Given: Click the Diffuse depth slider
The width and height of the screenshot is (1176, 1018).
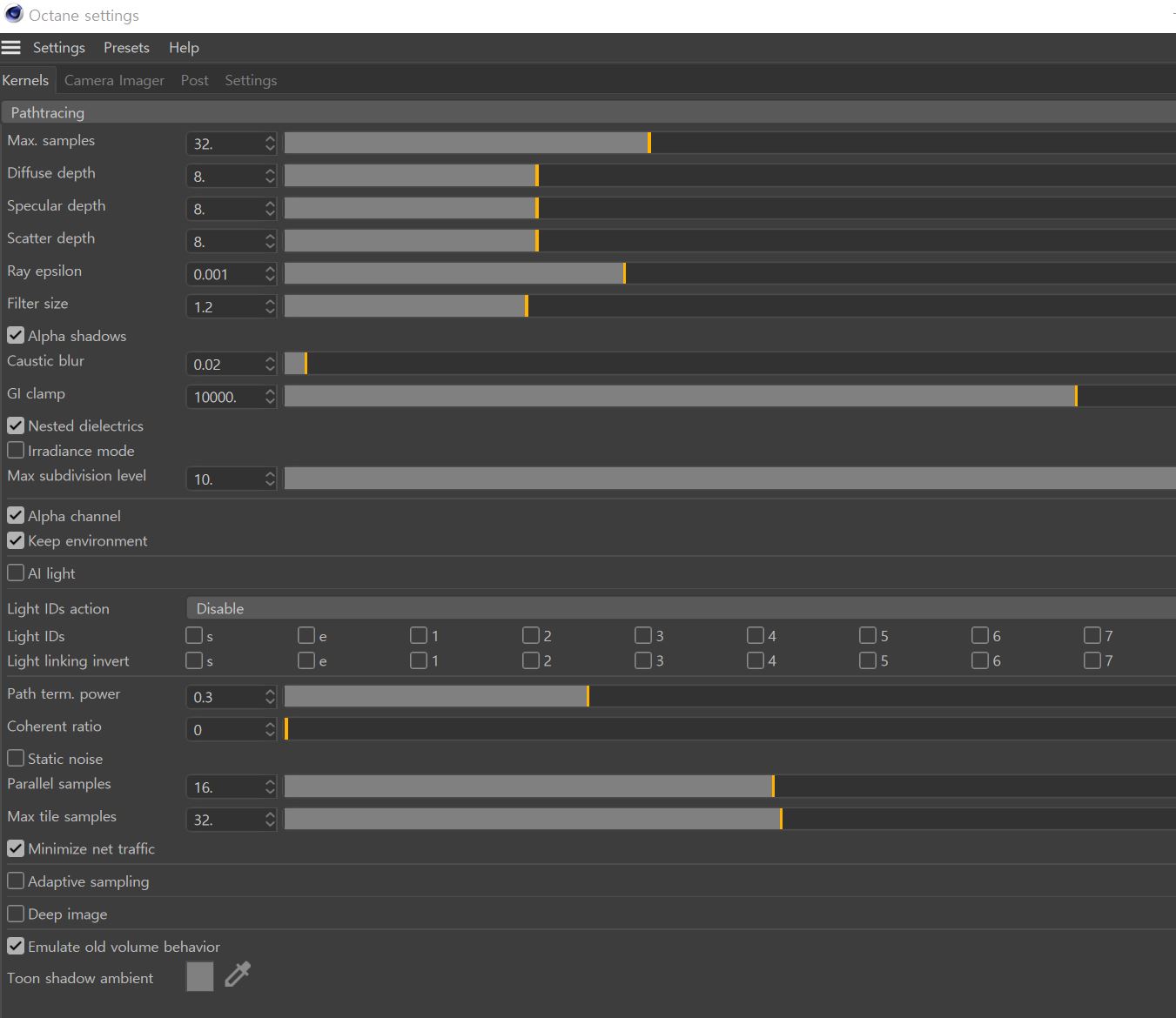Looking at the screenshot, I should [x=729, y=176].
